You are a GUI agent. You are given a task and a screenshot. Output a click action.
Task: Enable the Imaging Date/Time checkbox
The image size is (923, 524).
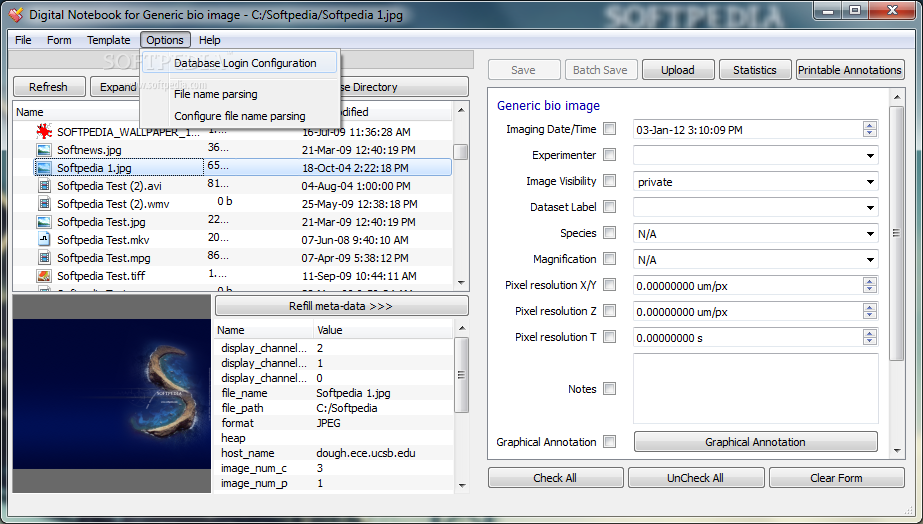[x=610, y=129]
